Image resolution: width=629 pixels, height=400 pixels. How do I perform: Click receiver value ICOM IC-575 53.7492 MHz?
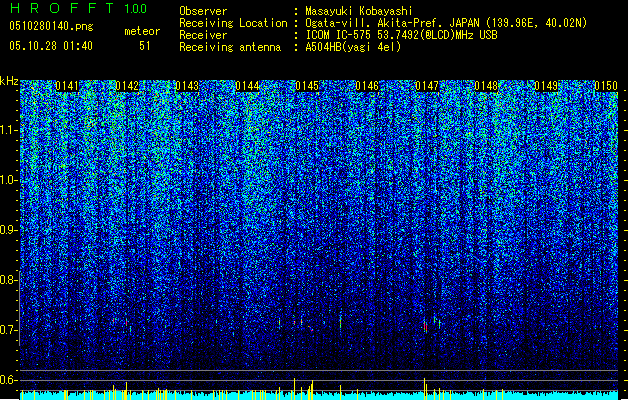[x=401, y=35]
